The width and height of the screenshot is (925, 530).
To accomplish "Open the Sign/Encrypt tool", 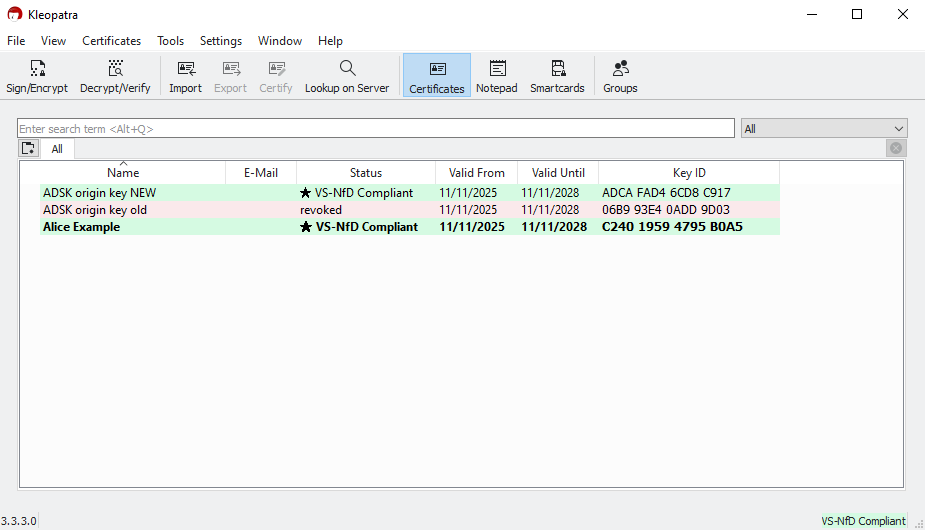I will [x=37, y=76].
